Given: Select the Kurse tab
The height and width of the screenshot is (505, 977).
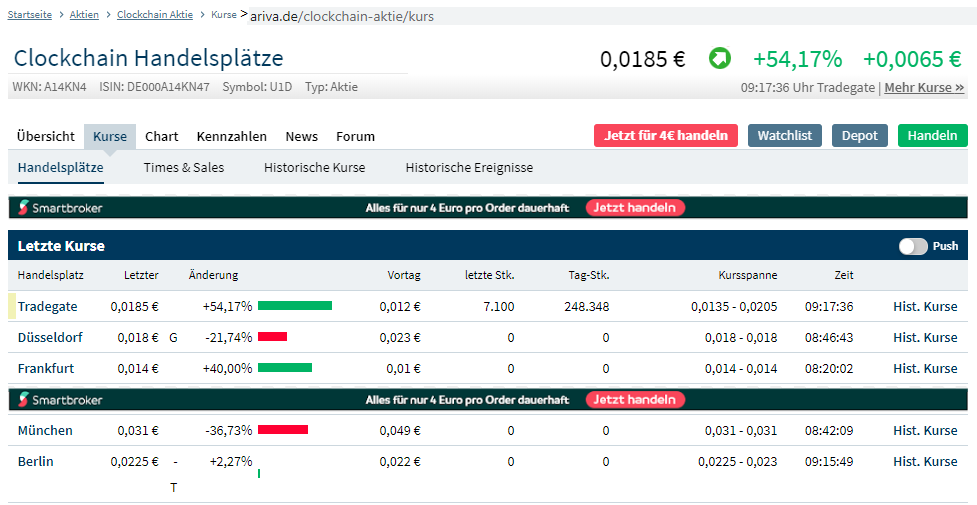Looking at the screenshot, I should pos(110,137).
